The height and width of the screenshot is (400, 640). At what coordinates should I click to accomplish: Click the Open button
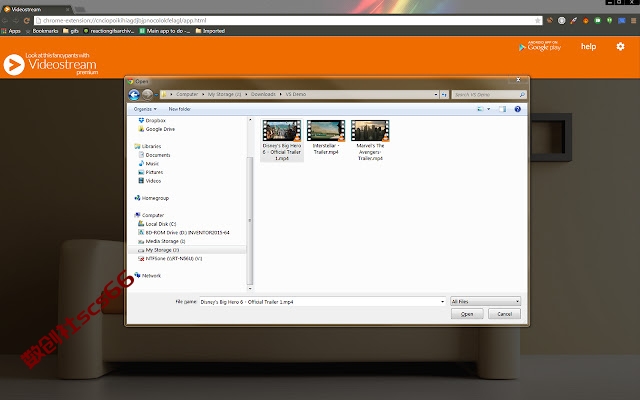[467, 314]
